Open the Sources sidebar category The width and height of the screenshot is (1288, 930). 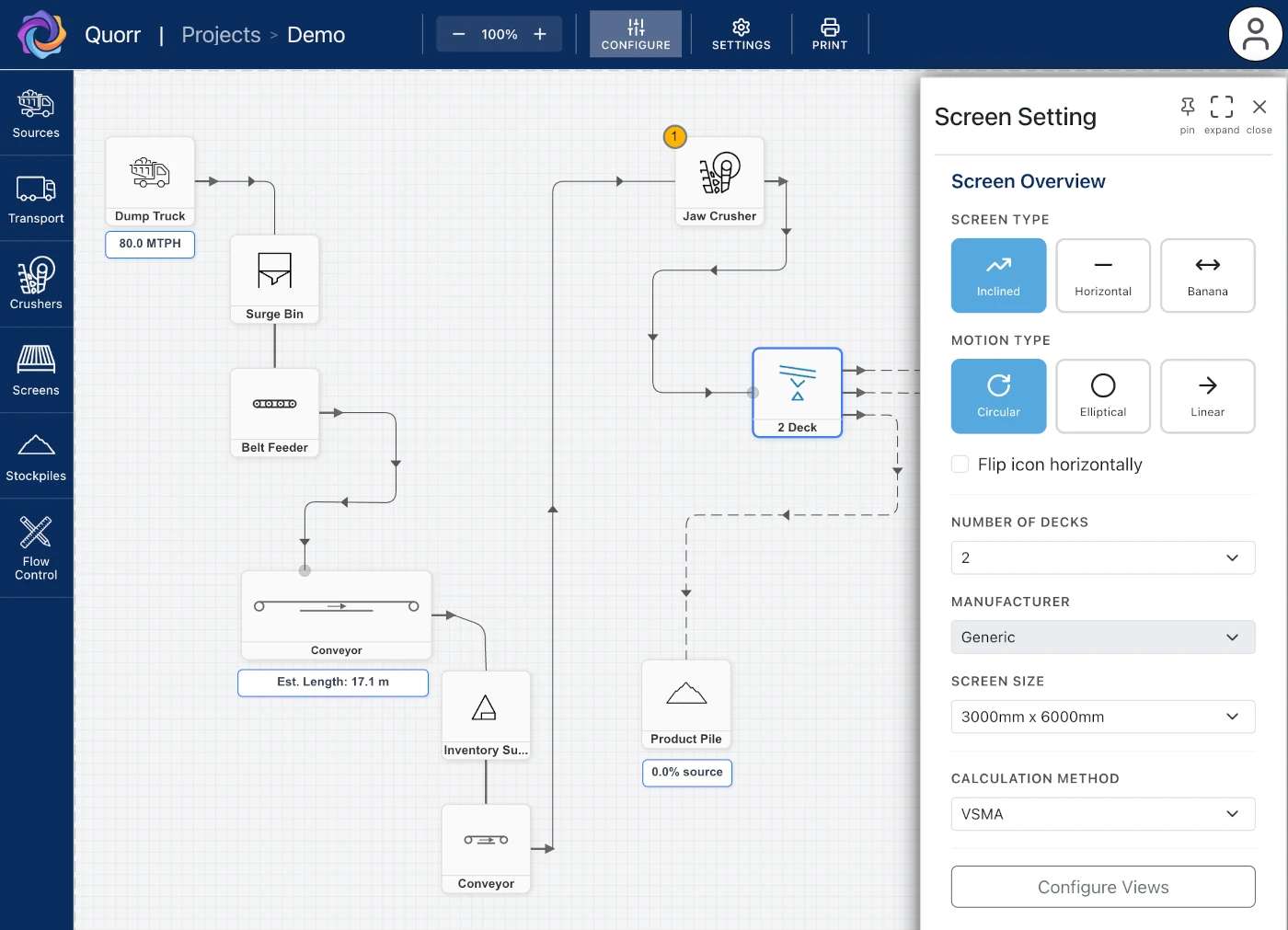tap(36, 113)
